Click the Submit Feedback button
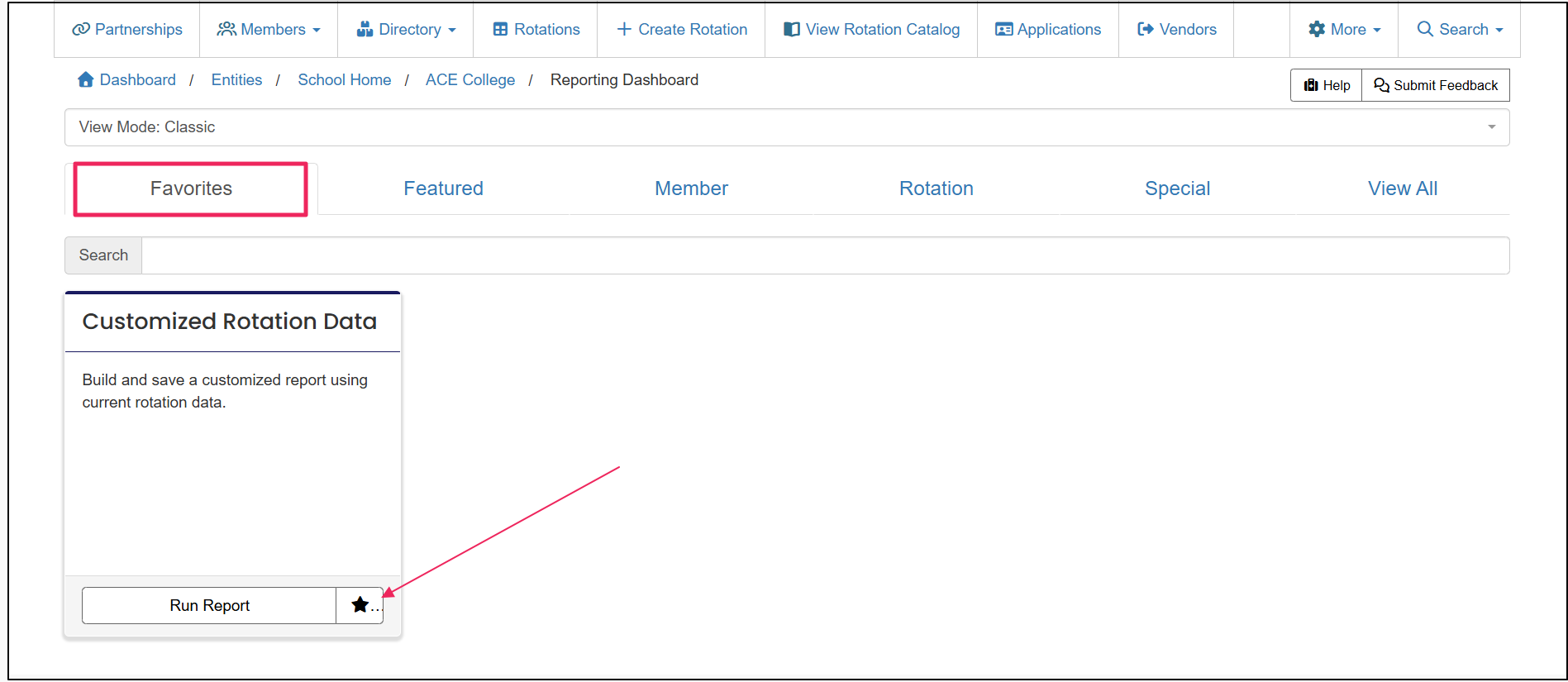This screenshot has width=1568, height=682. coord(1436,85)
